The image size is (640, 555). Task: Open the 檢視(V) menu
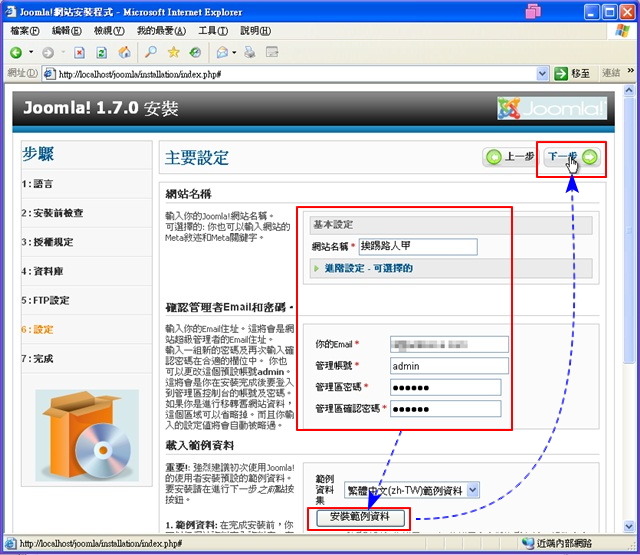(109, 31)
